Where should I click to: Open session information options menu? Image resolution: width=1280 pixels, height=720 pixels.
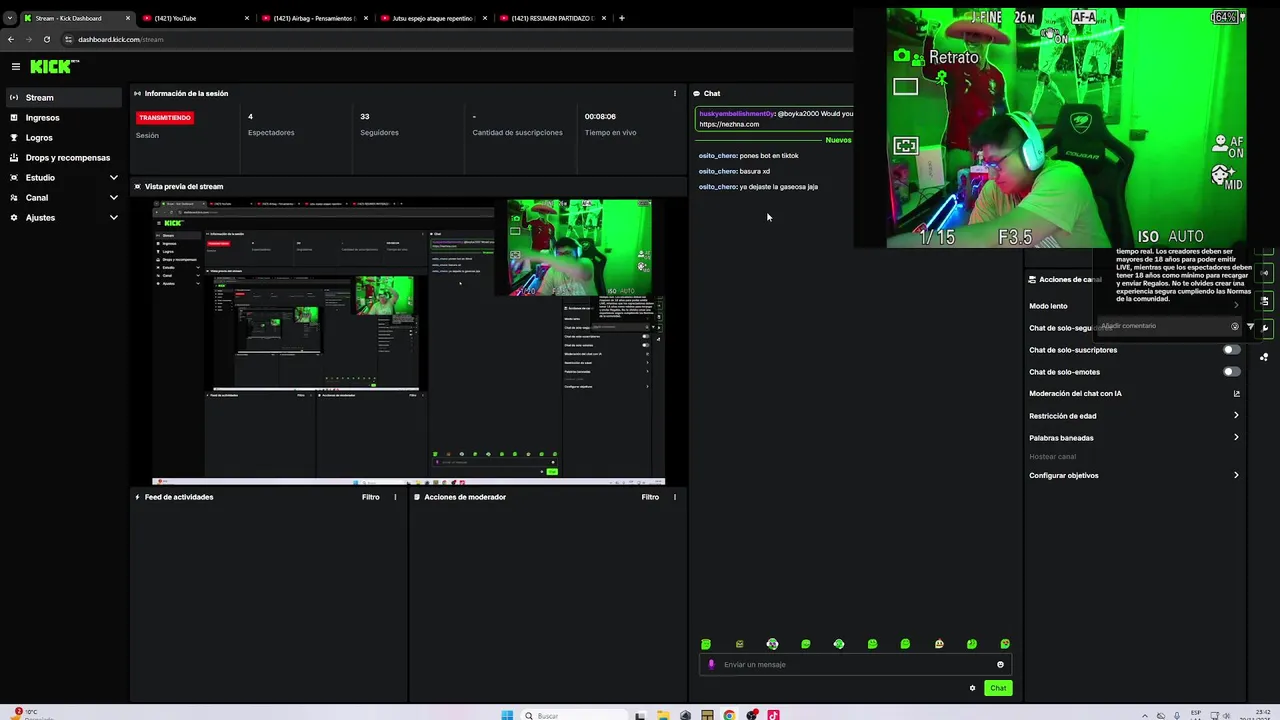(674, 93)
